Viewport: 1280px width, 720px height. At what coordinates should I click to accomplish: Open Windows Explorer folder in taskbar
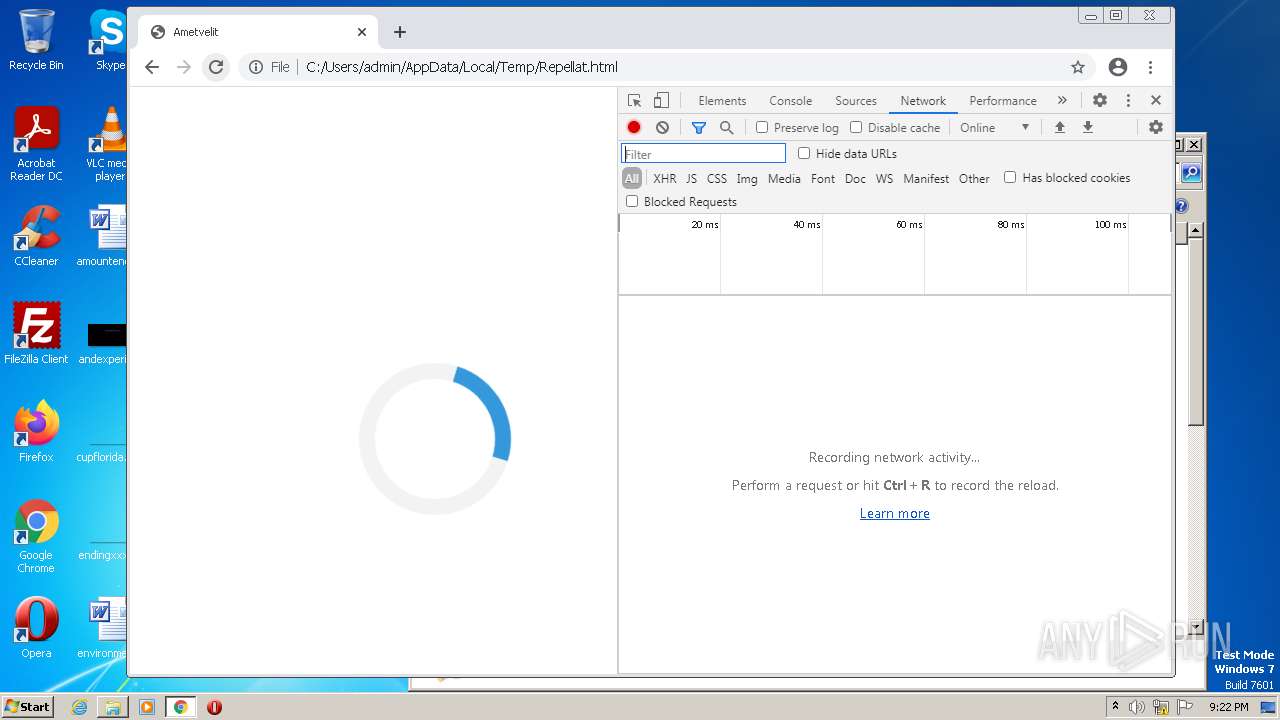(x=113, y=707)
